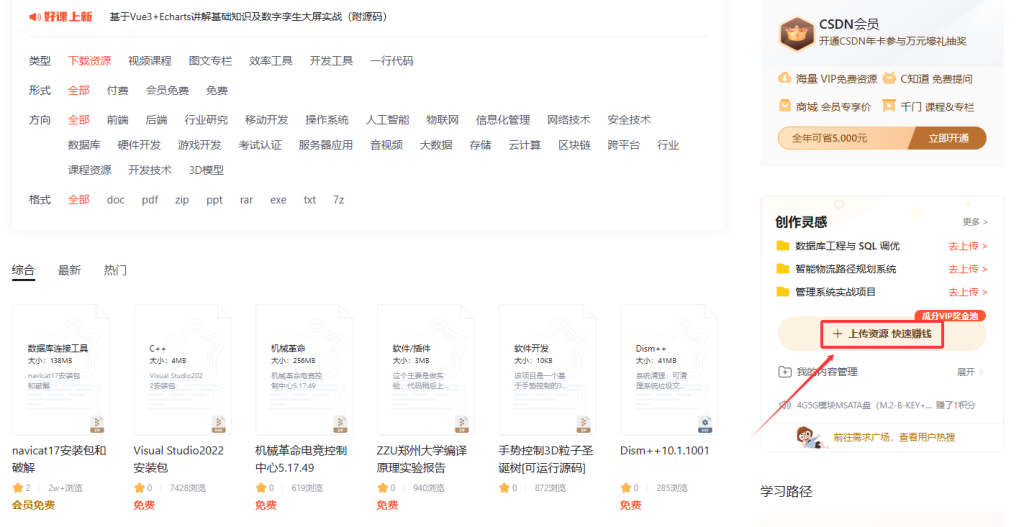The height and width of the screenshot is (527, 1024).
Task: Click 去上传 for 管理系统实战项目
Action: 968,292
